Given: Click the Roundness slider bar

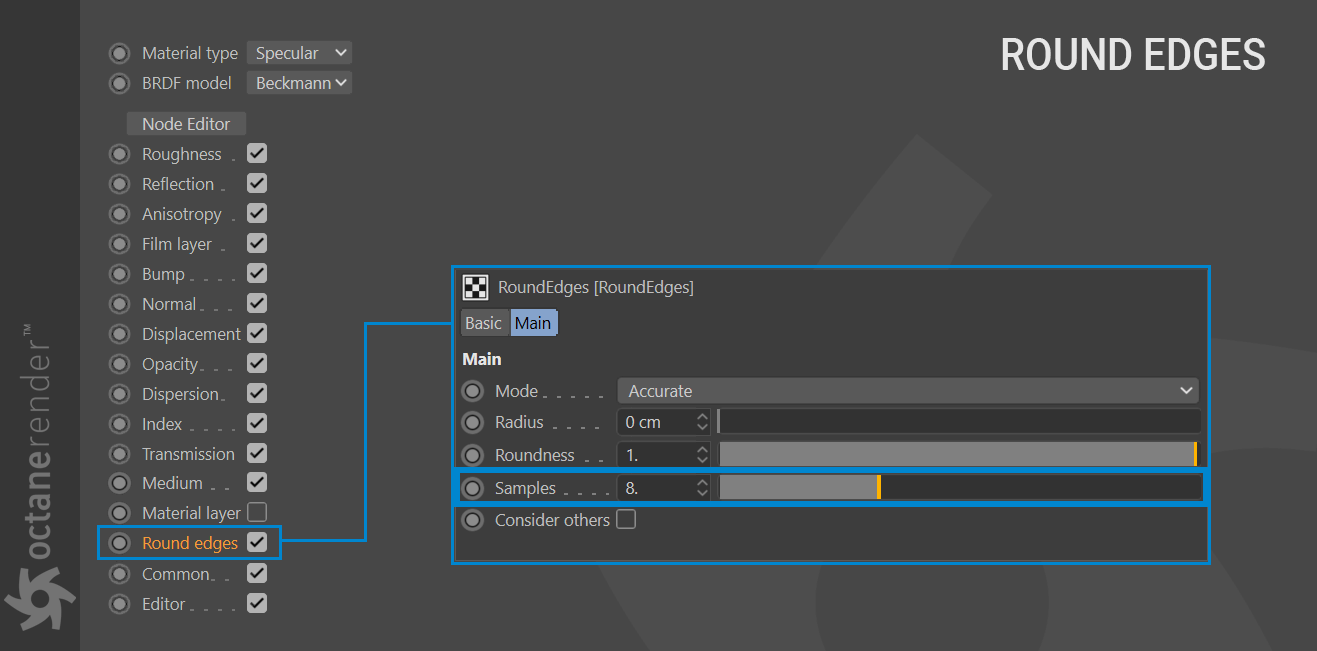Looking at the screenshot, I should point(959,455).
